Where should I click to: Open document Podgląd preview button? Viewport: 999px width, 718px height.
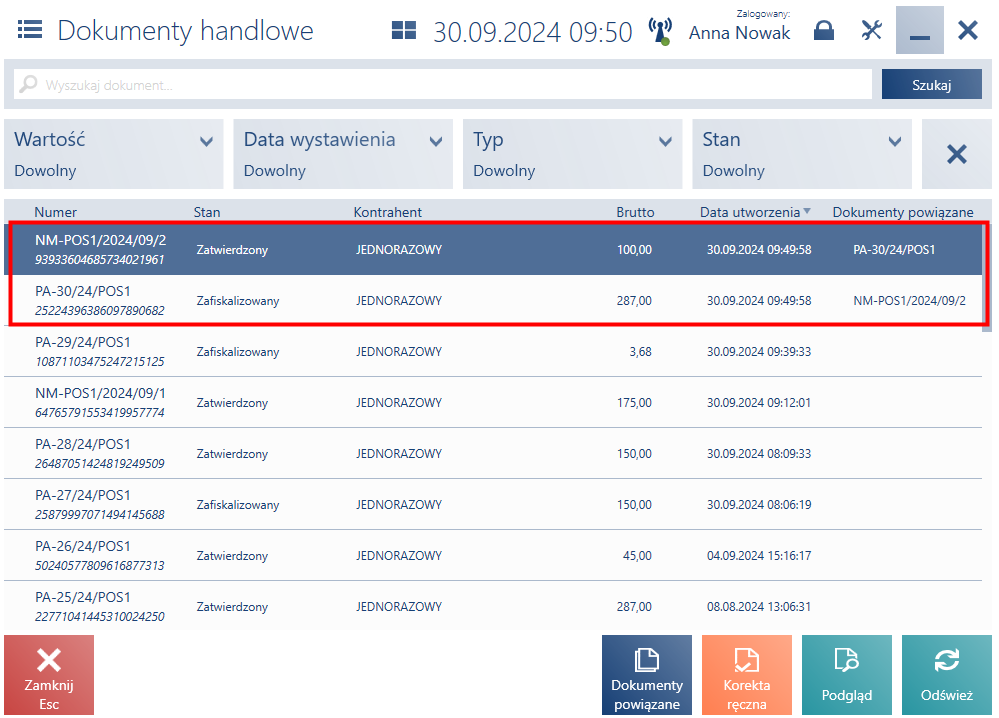pos(847,675)
